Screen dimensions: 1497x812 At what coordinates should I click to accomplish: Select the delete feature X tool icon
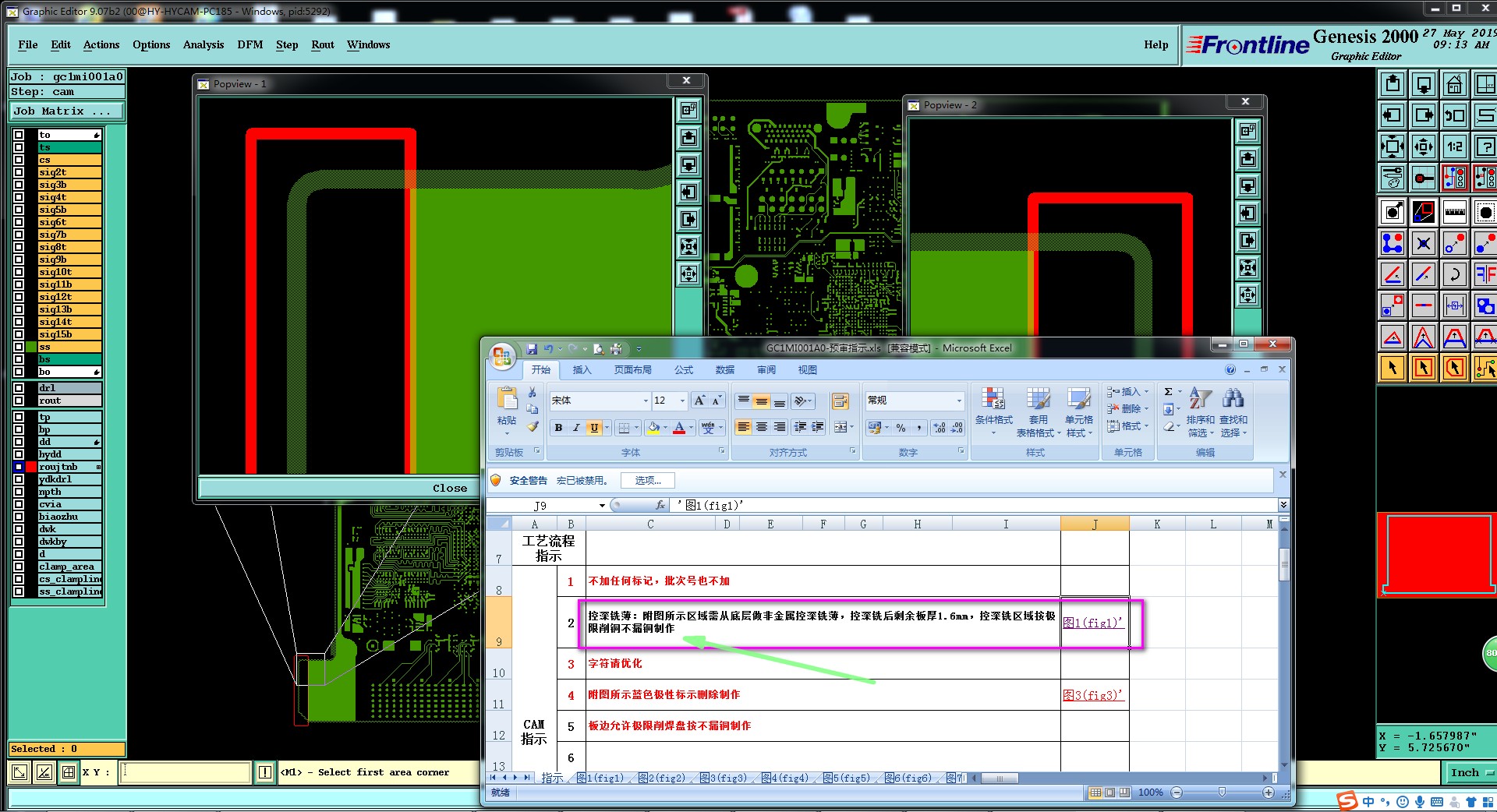pos(1424,243)
